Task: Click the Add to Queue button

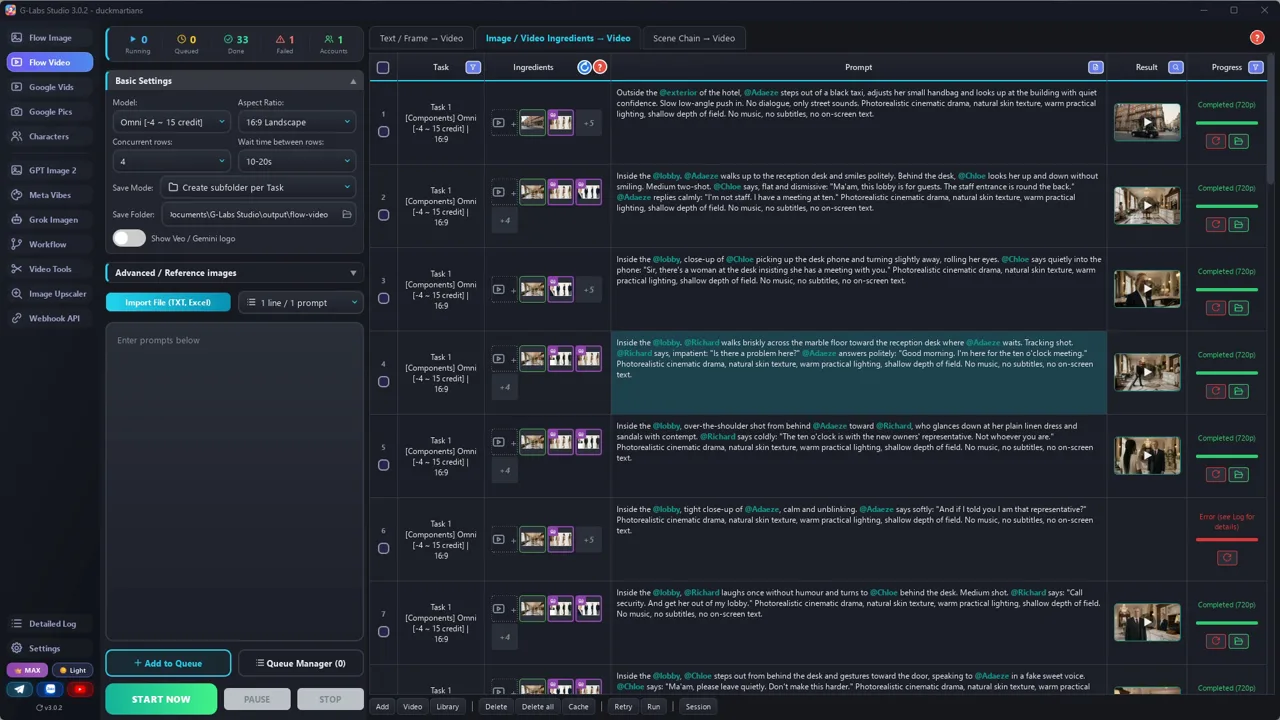Action: [x=168, y=663]
